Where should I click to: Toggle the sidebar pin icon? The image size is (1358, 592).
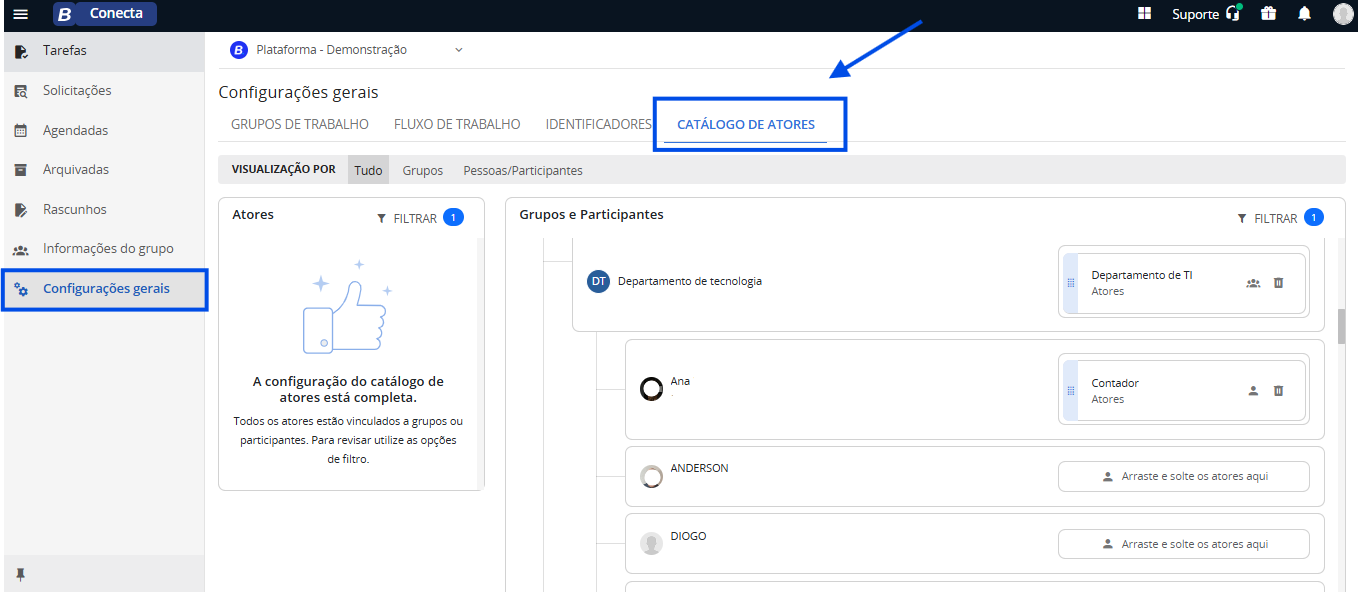point(20,575)
